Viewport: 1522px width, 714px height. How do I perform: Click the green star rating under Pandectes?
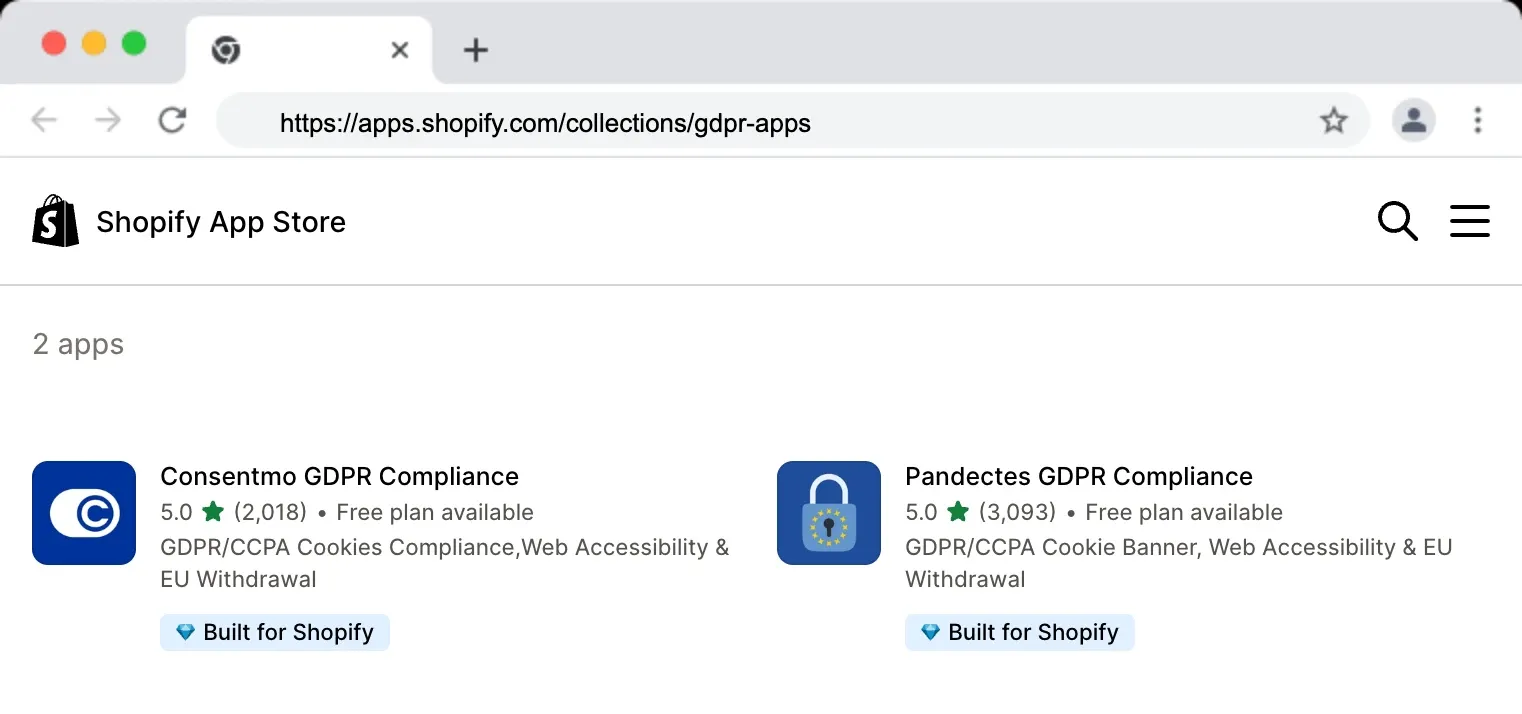coord(957,512)
